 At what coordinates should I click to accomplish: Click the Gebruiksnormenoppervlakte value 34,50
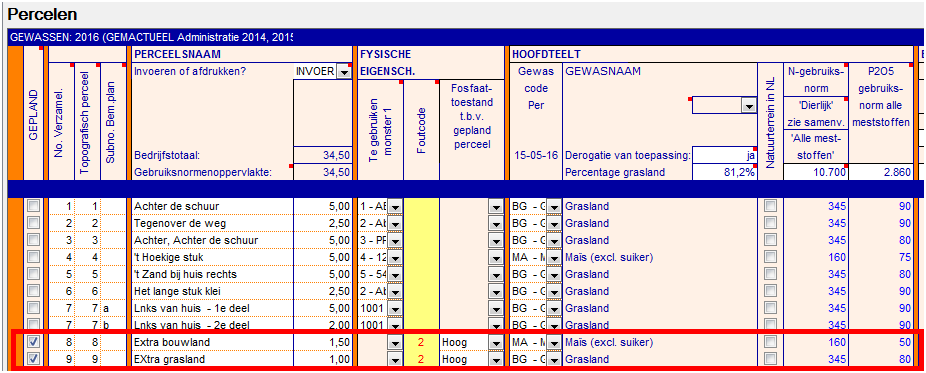(322, 173)
